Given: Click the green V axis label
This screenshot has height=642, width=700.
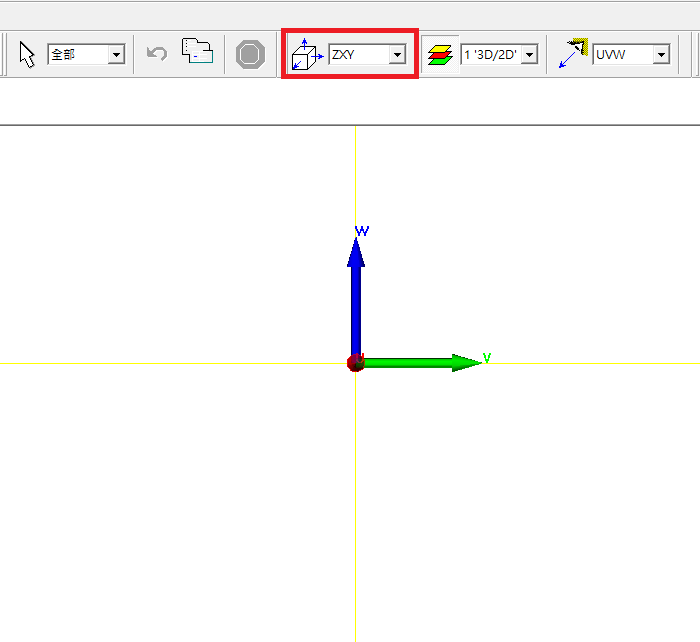Looking at the screenshot, I should coord(487,356).
